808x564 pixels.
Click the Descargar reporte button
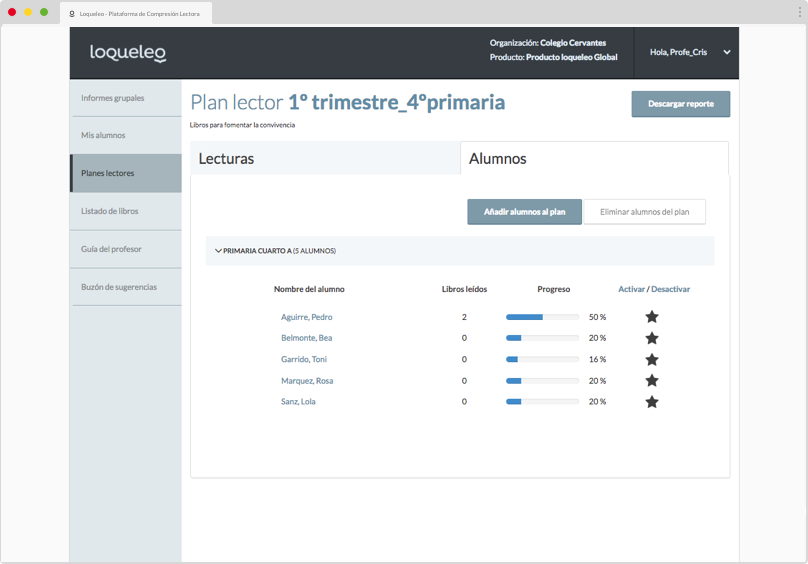point(681,104)
